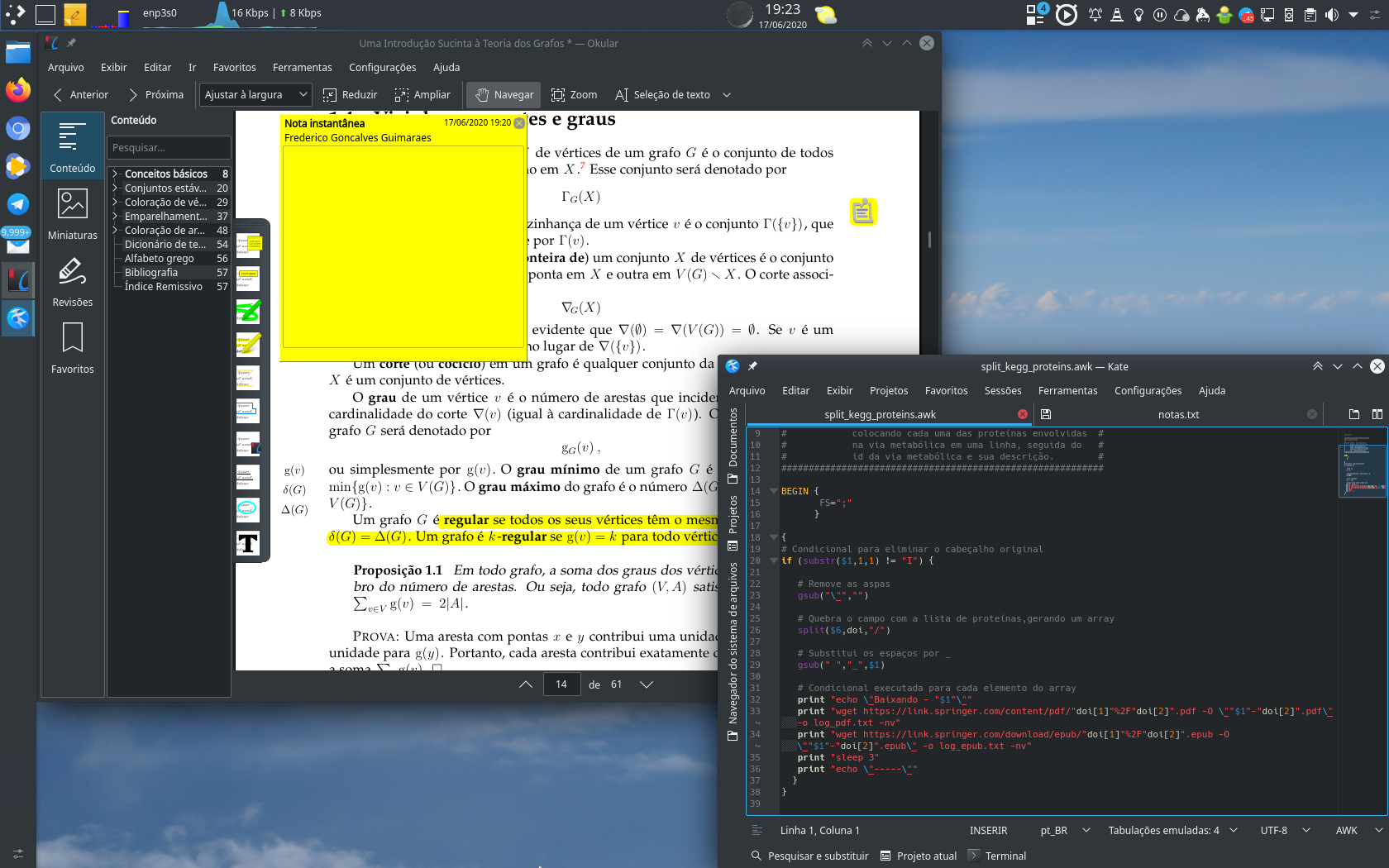Expand Conceitos básicos tree entry
The width and height of the screenshot is (1389, 868).
[x=116, y=174]
